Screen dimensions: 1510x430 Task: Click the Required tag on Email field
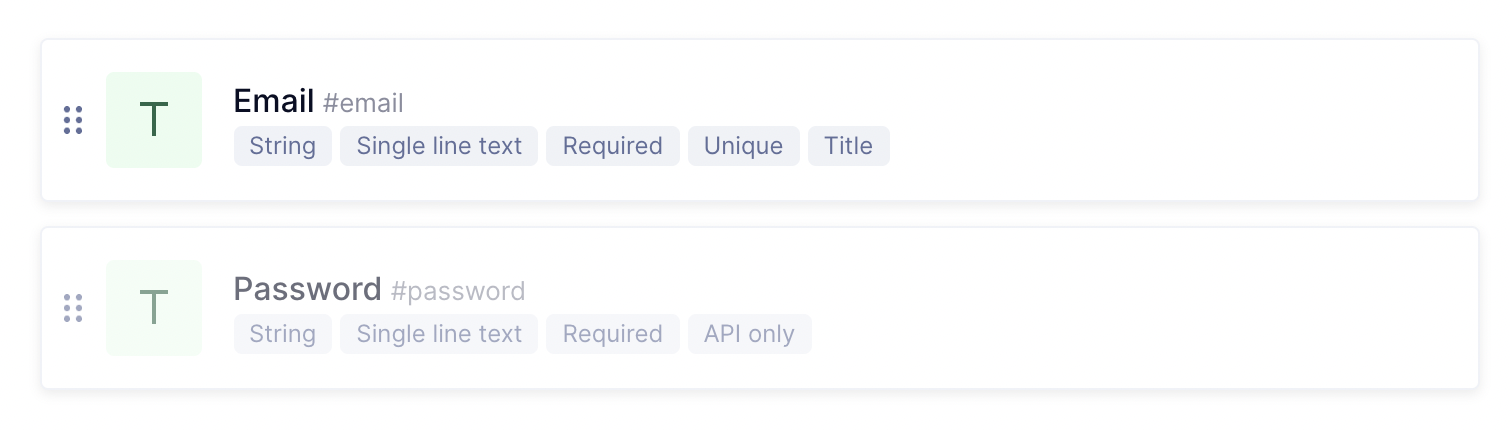[x=613, y=146]
